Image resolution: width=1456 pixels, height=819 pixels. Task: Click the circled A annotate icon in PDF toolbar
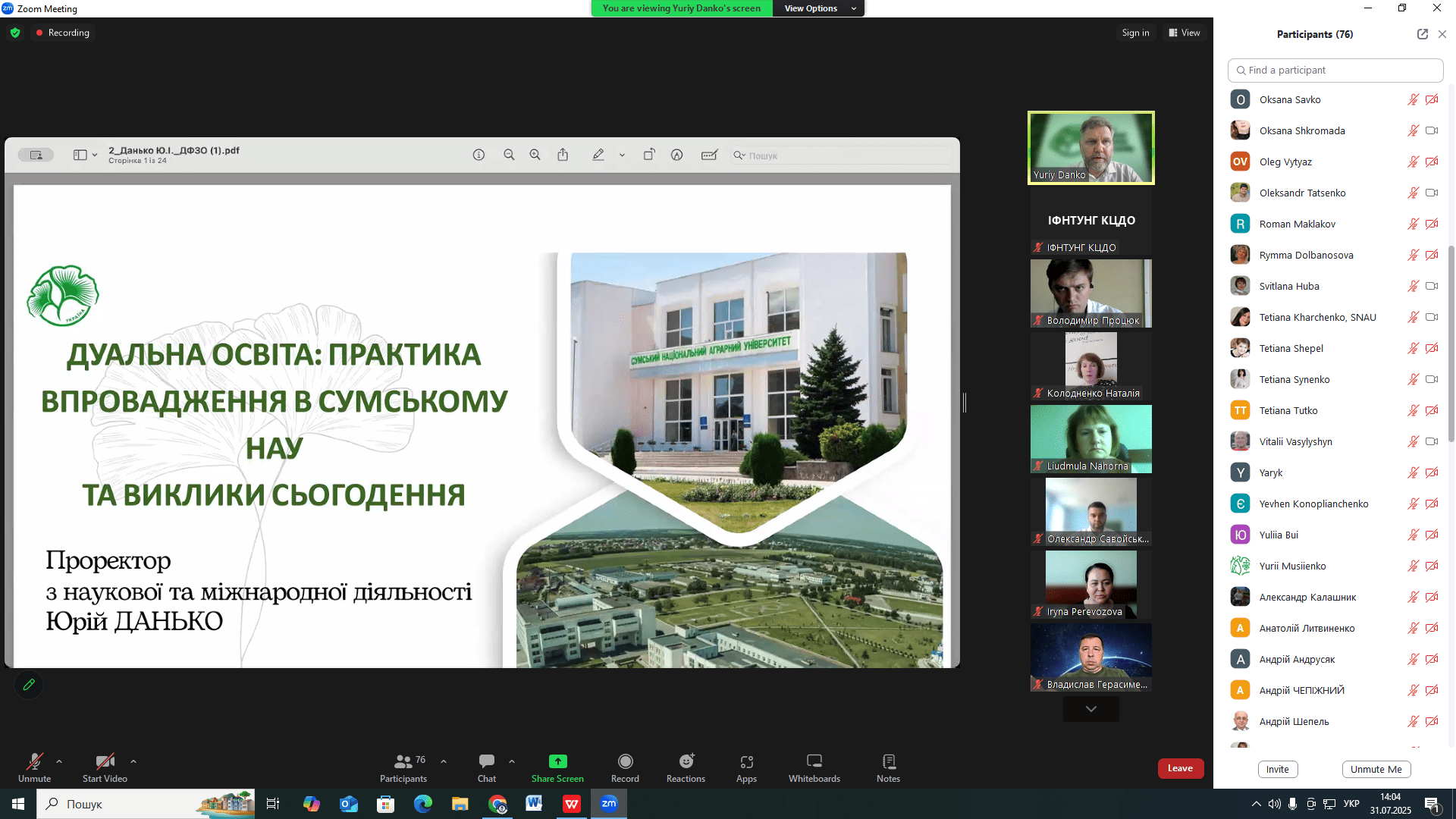[677, 155]
